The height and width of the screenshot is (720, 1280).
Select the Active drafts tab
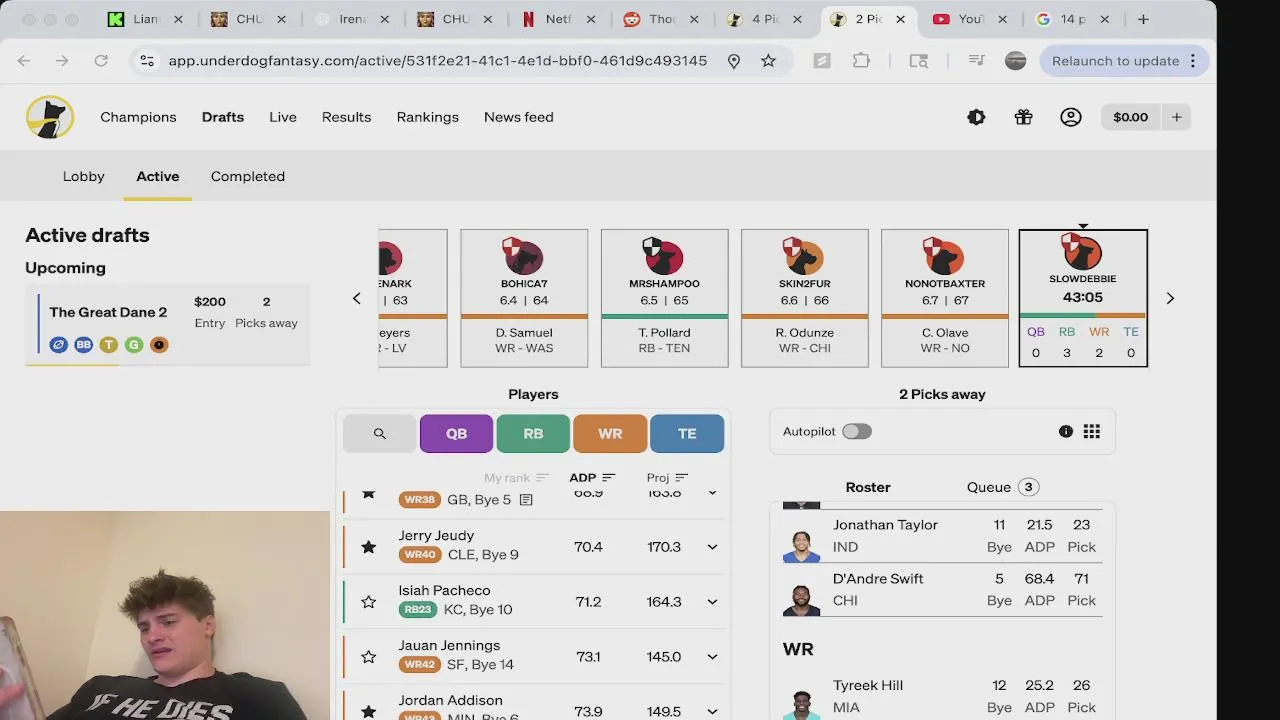(x=158, y=176)
